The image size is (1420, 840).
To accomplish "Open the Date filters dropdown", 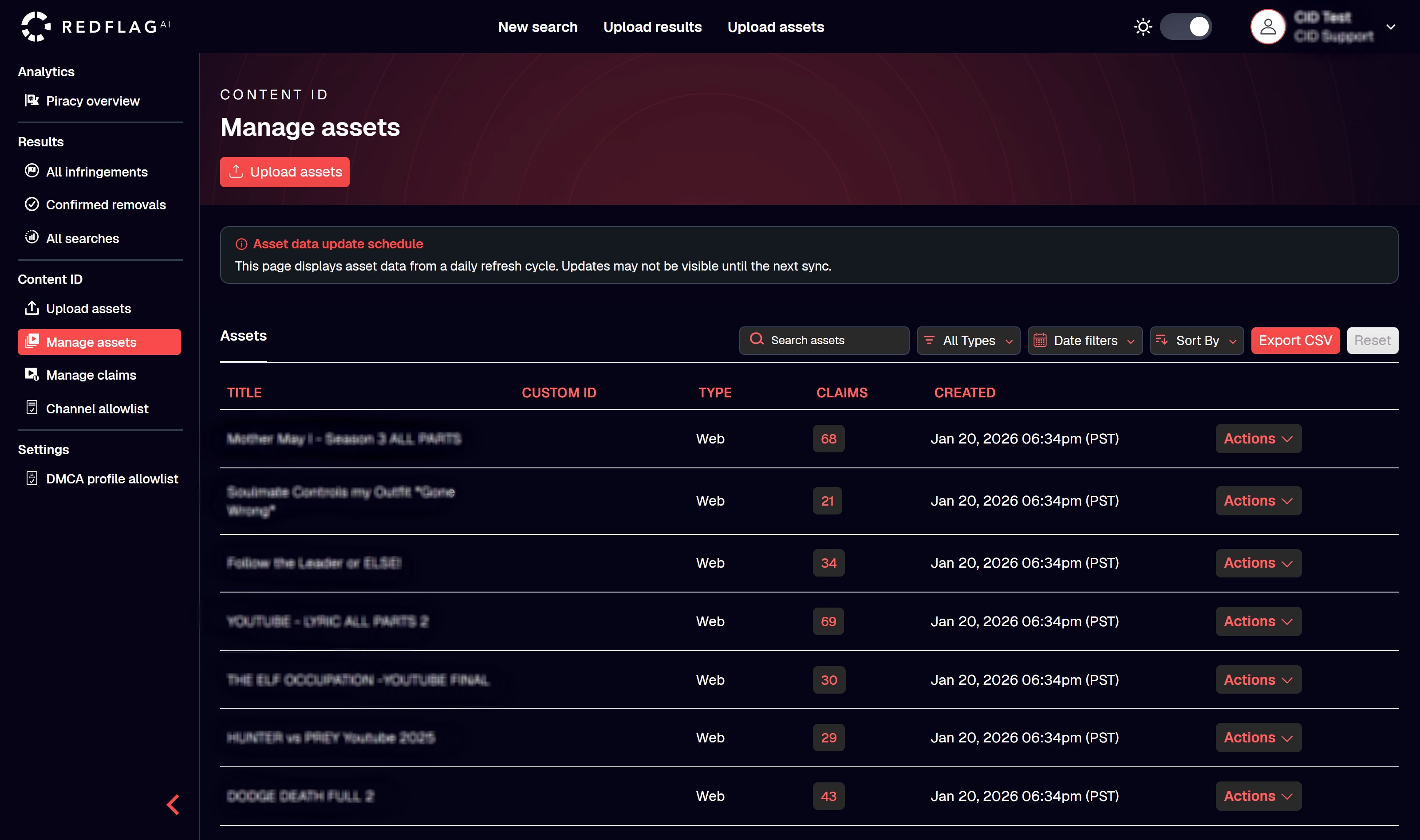I will pyautogui.click(x=1085, y=340).
